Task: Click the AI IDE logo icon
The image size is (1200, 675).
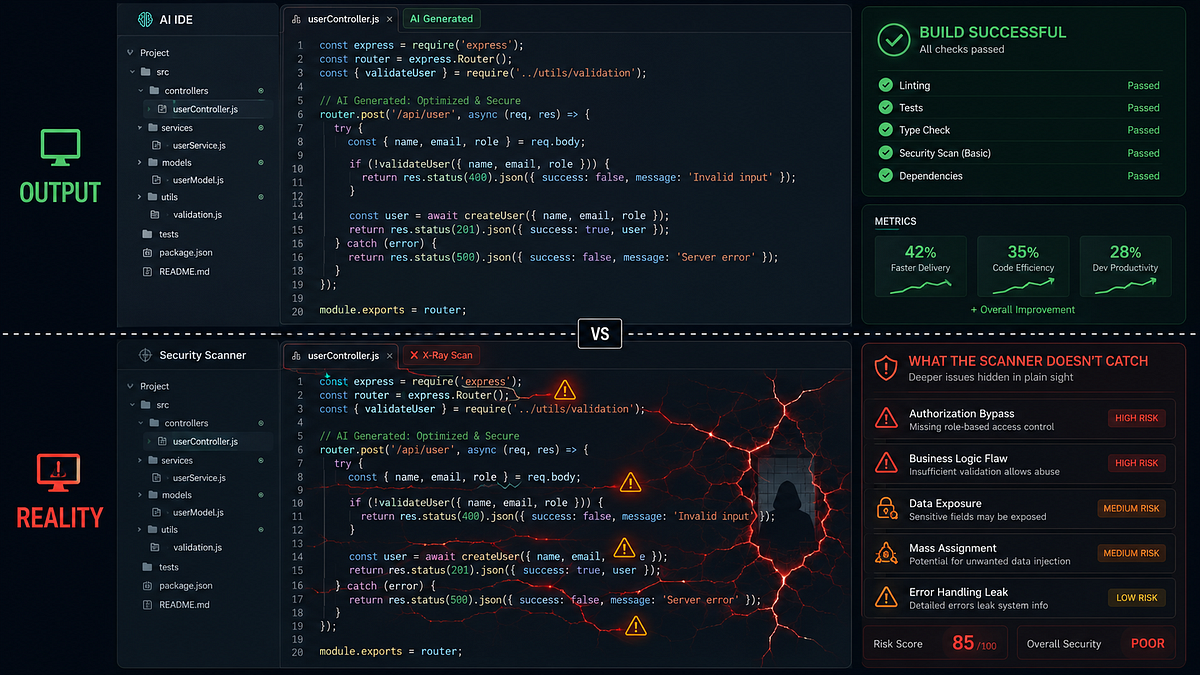Action: (x=144, y=19)
